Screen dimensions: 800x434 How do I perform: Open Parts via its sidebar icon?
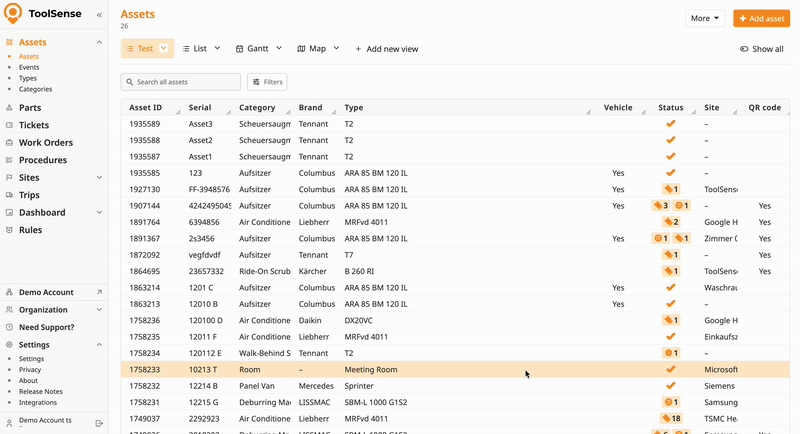(9, 107)
